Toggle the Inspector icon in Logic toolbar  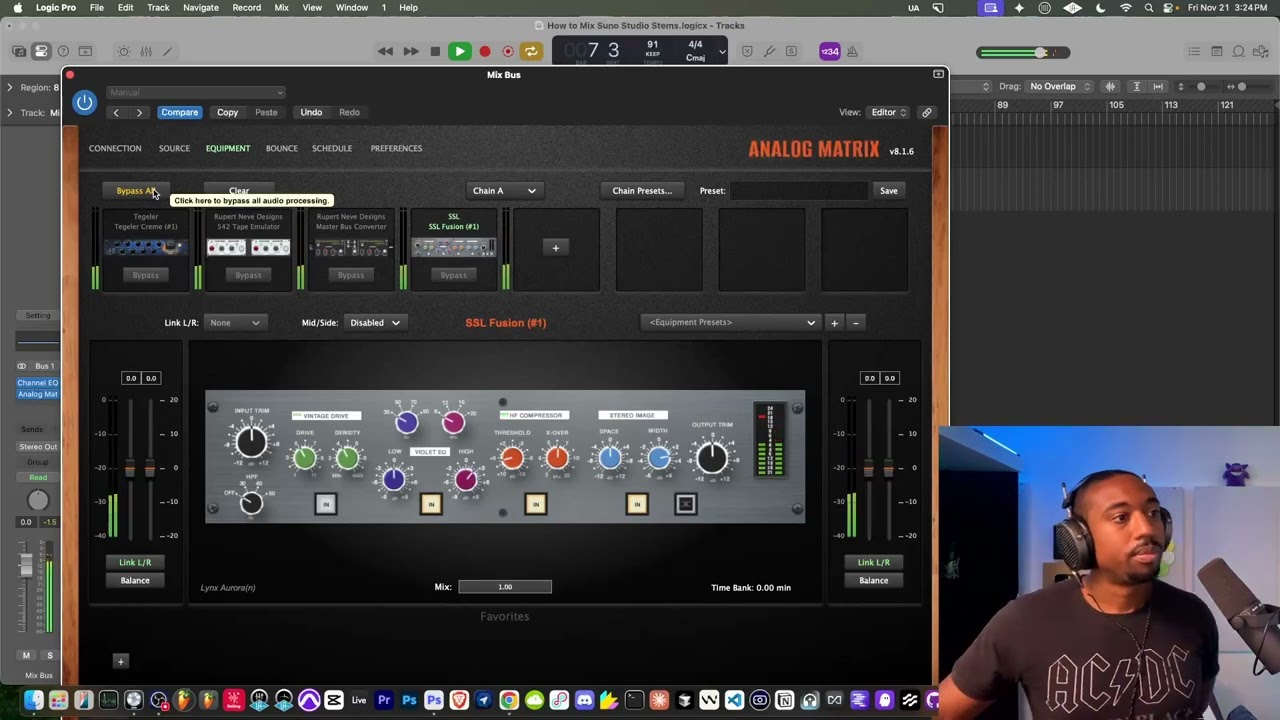(41, 51)
